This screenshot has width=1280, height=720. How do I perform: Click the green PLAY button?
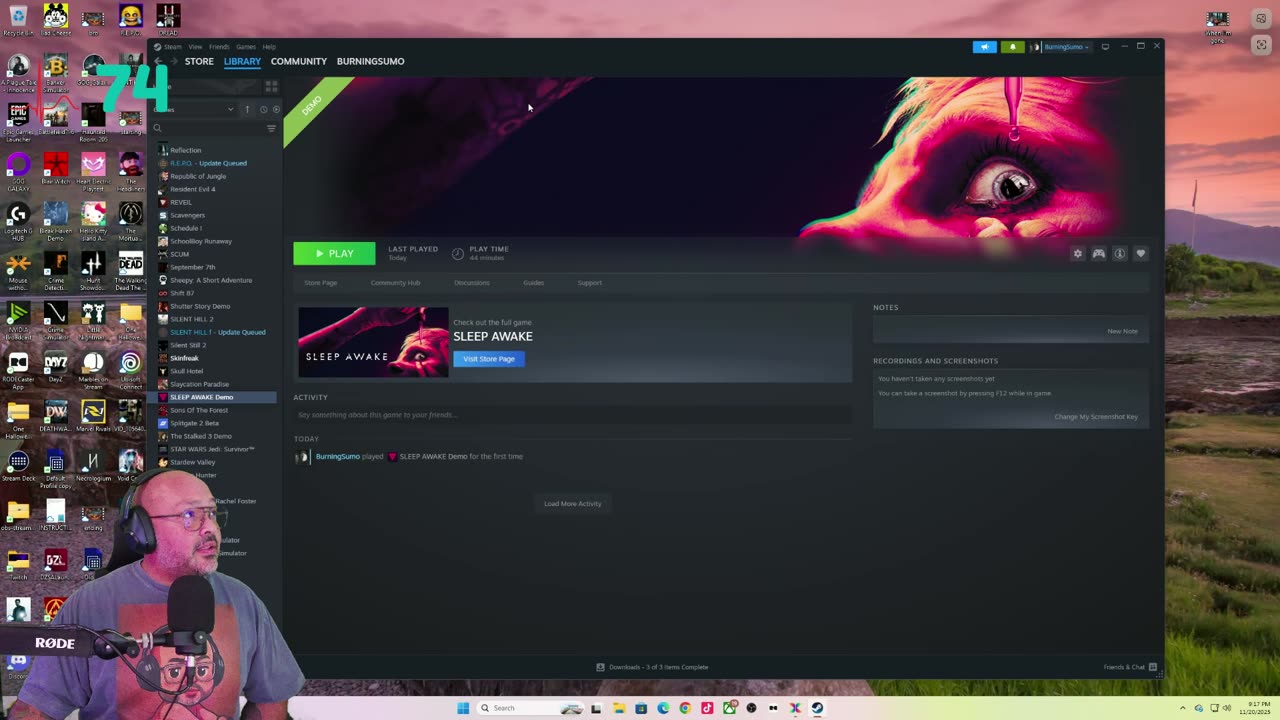tap(334, 254)
